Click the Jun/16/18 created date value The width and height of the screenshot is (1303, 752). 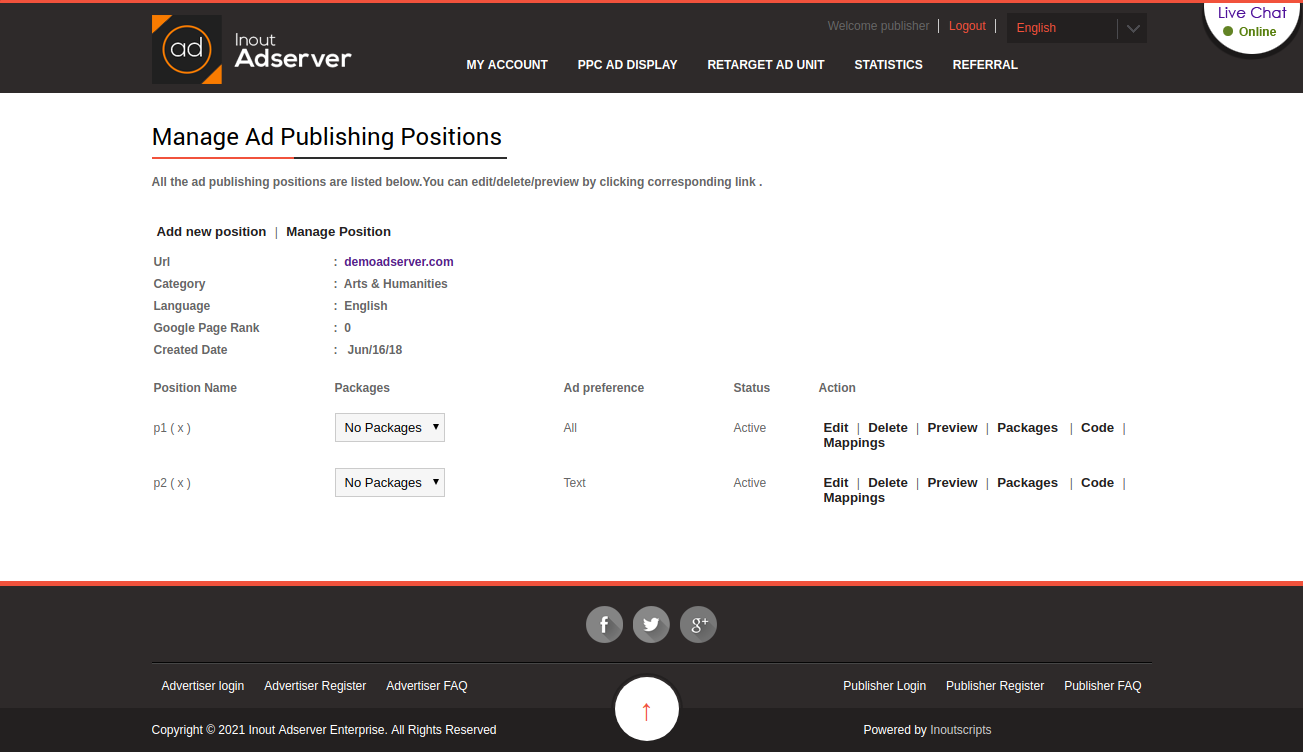coord(375,350)
